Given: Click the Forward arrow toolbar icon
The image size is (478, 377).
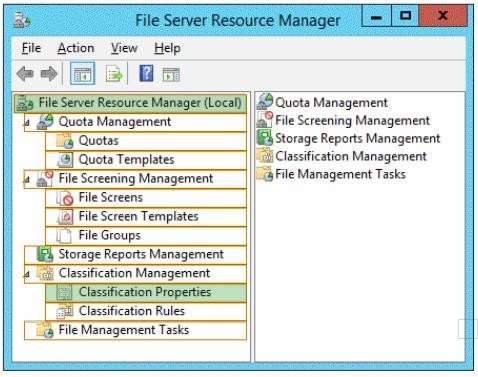Looking at the screenshot, I should coord(49,74).
